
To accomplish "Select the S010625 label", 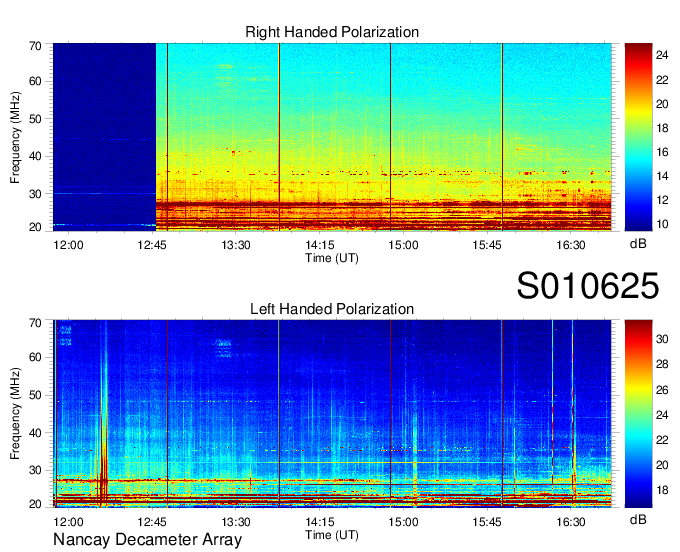I will pos(588,286).
